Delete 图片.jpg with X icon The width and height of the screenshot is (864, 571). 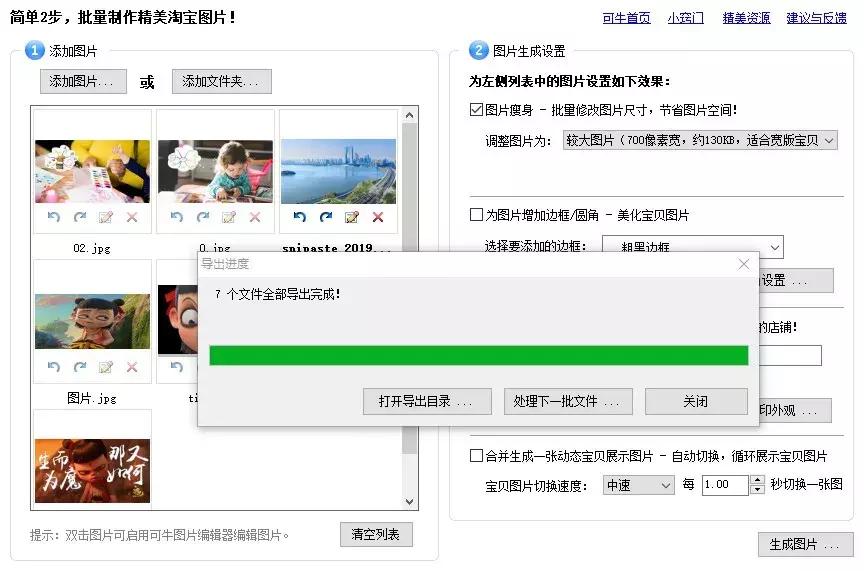coord(132,367)
